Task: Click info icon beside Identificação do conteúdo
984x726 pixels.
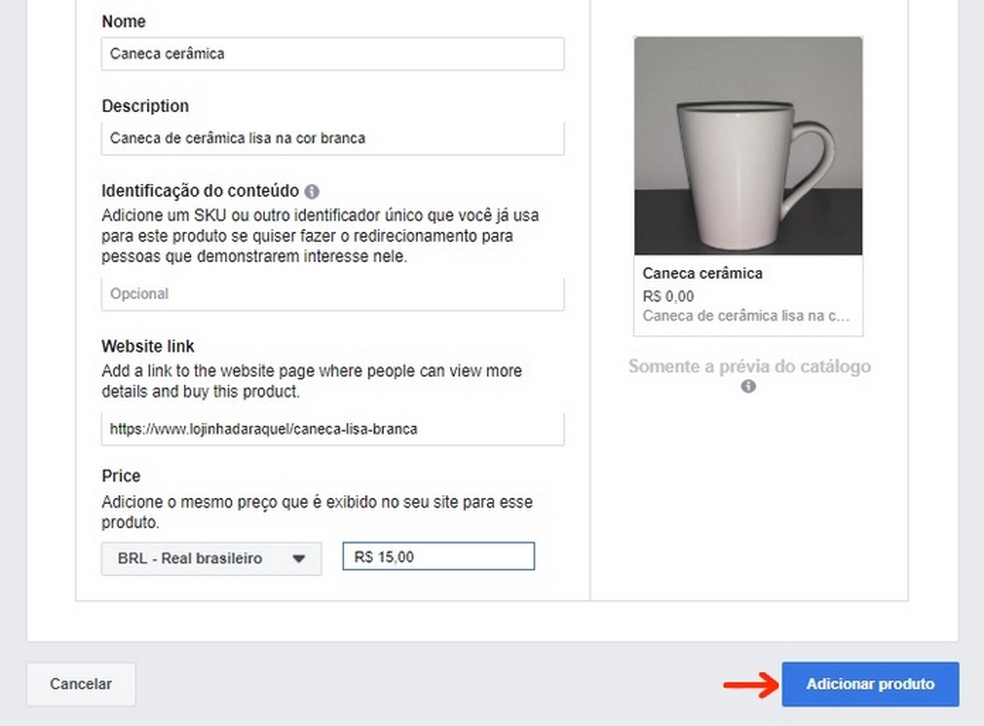Action: pos(312,191)
